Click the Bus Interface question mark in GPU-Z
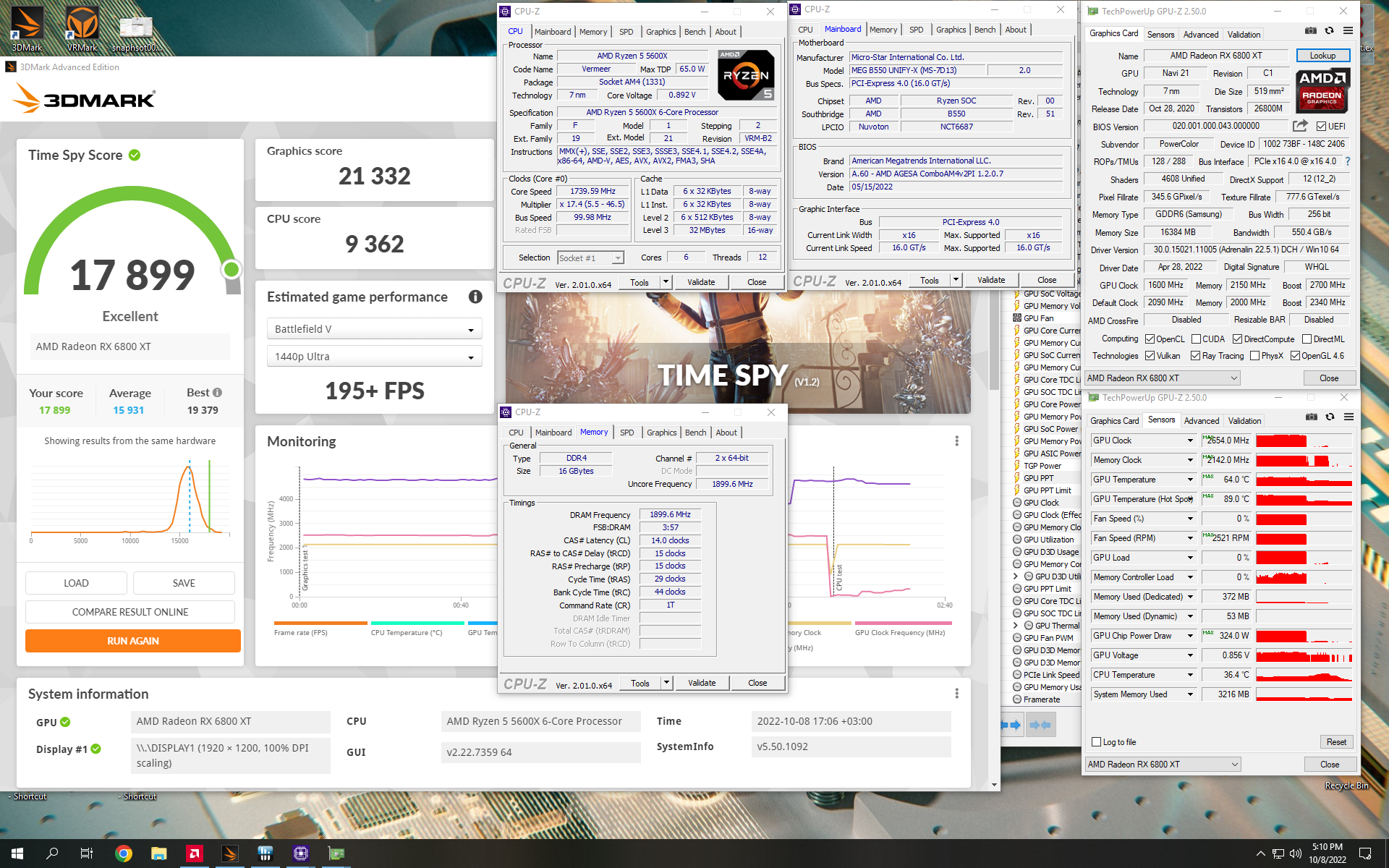The width and height of the screenshot is (1389, 868). [x=1347, y=161]
